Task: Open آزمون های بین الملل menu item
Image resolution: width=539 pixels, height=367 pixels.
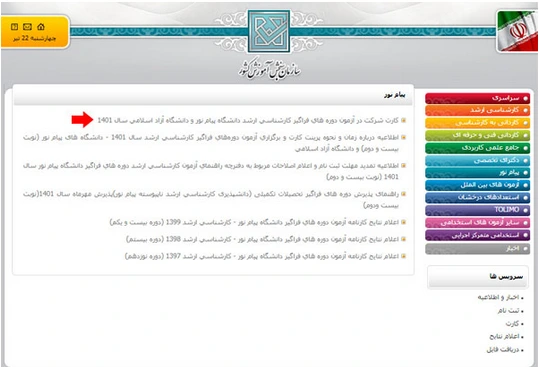Action: (x=477, y=185)
